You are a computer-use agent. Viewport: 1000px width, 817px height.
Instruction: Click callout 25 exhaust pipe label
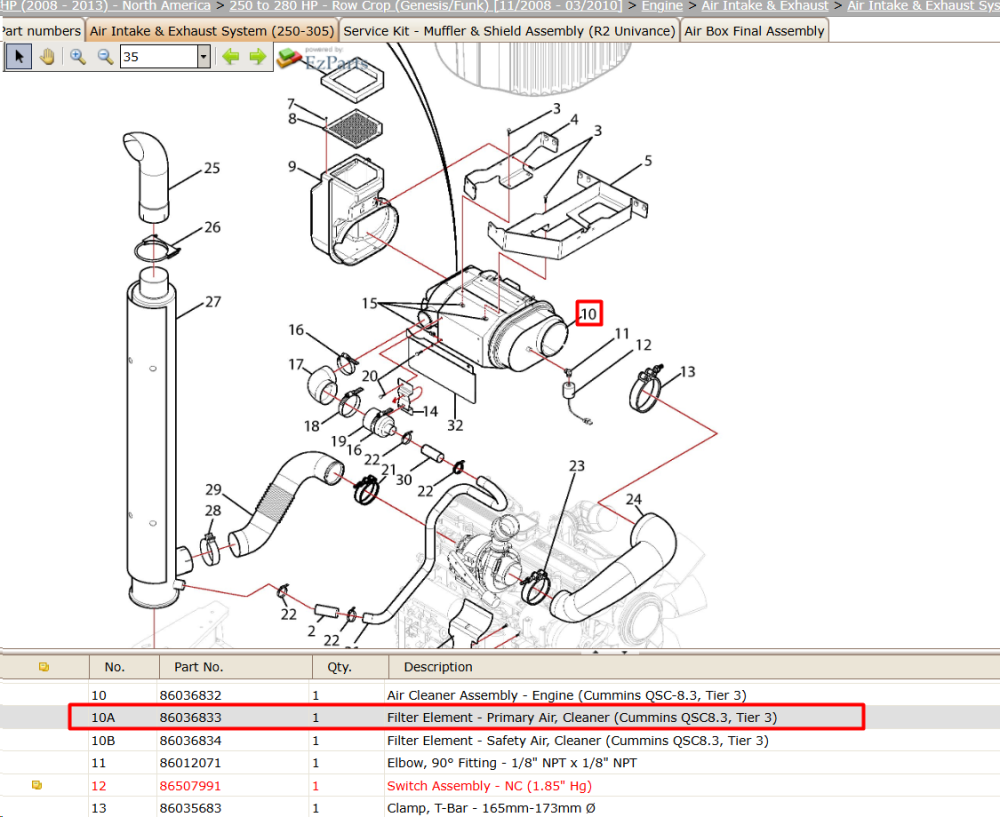(212, 168)
